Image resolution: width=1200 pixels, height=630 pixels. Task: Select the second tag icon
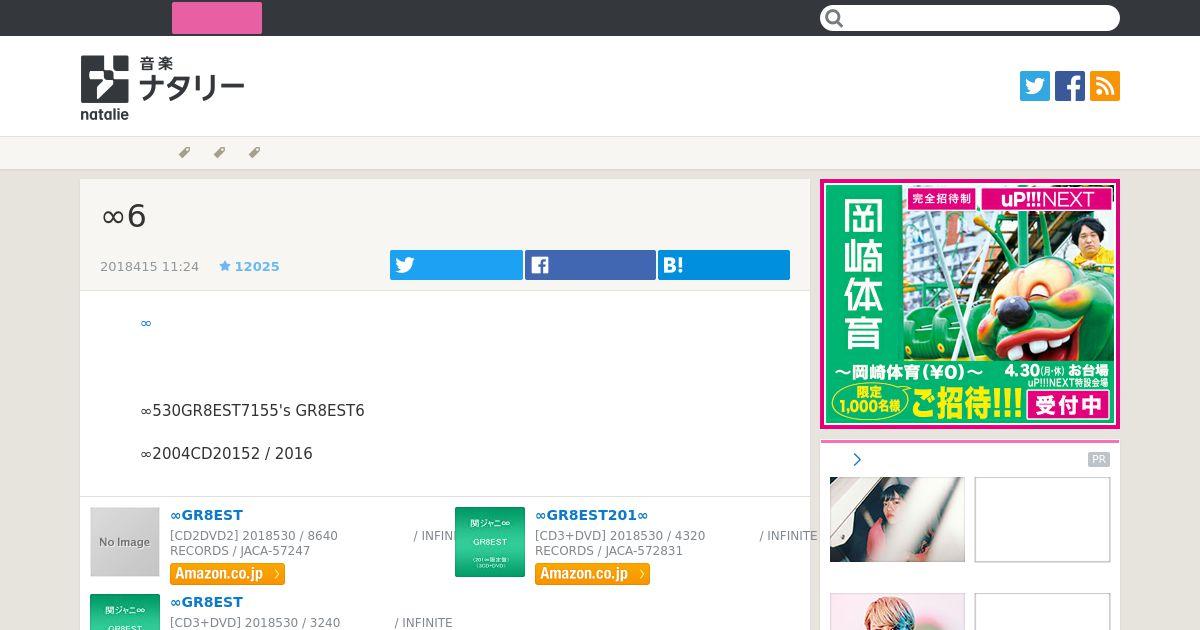(219, 153)
